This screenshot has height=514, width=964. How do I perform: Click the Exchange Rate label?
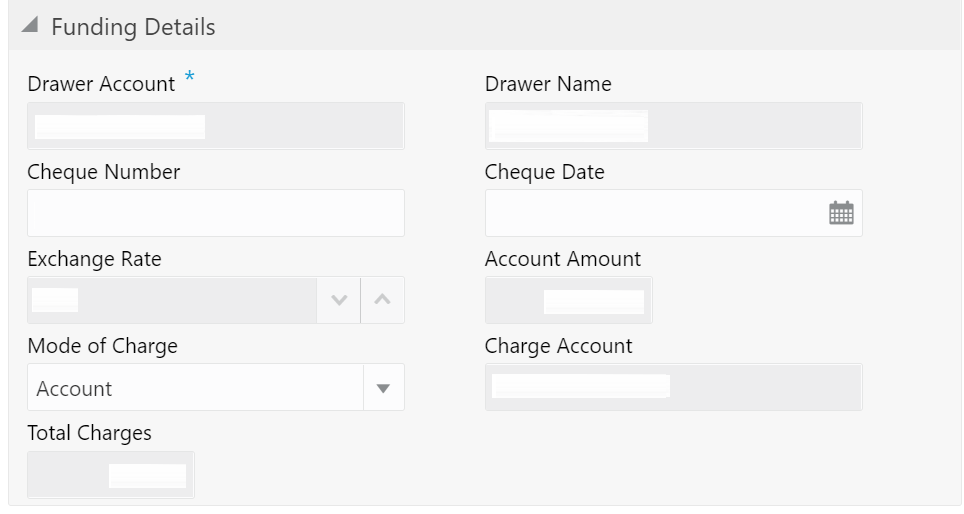(94, 259)
